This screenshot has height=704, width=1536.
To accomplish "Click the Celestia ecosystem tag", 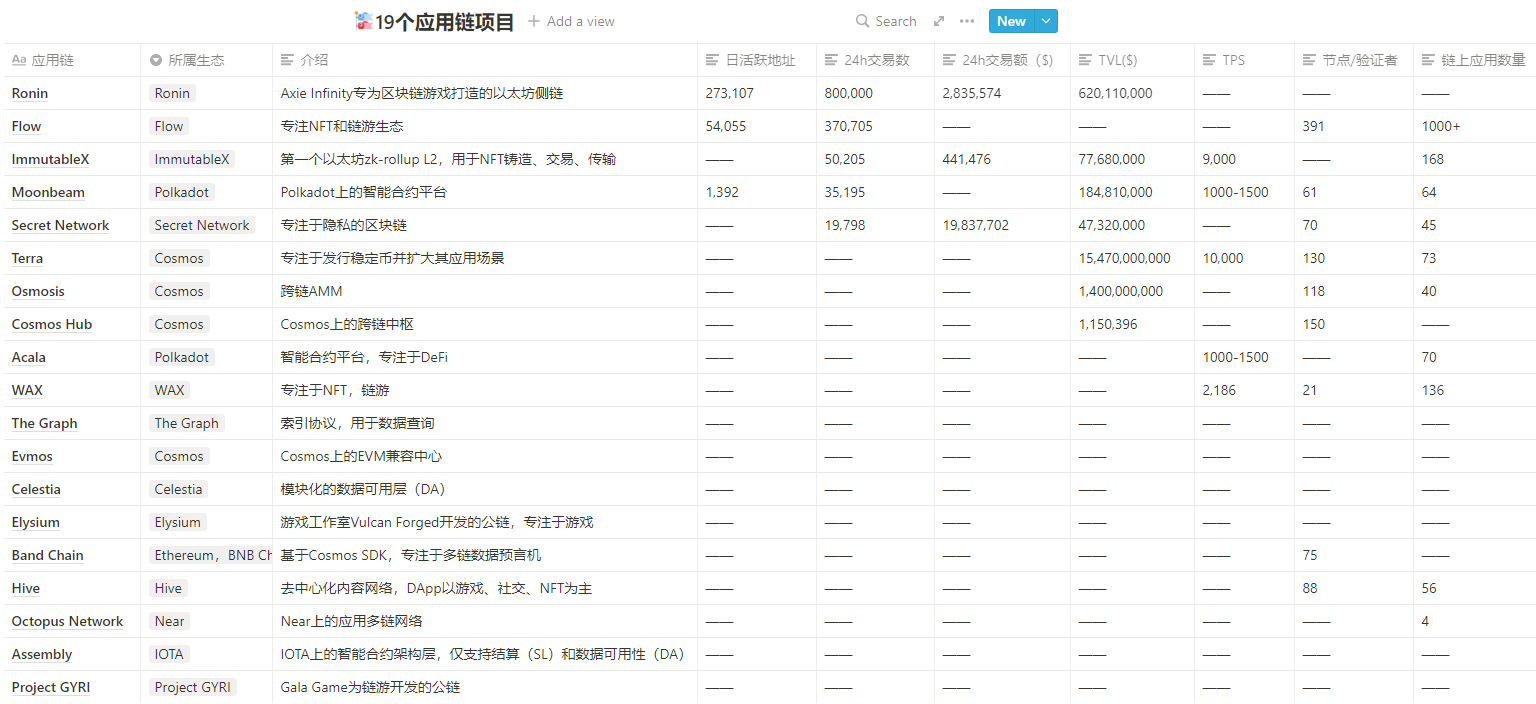I will (179, 489).
